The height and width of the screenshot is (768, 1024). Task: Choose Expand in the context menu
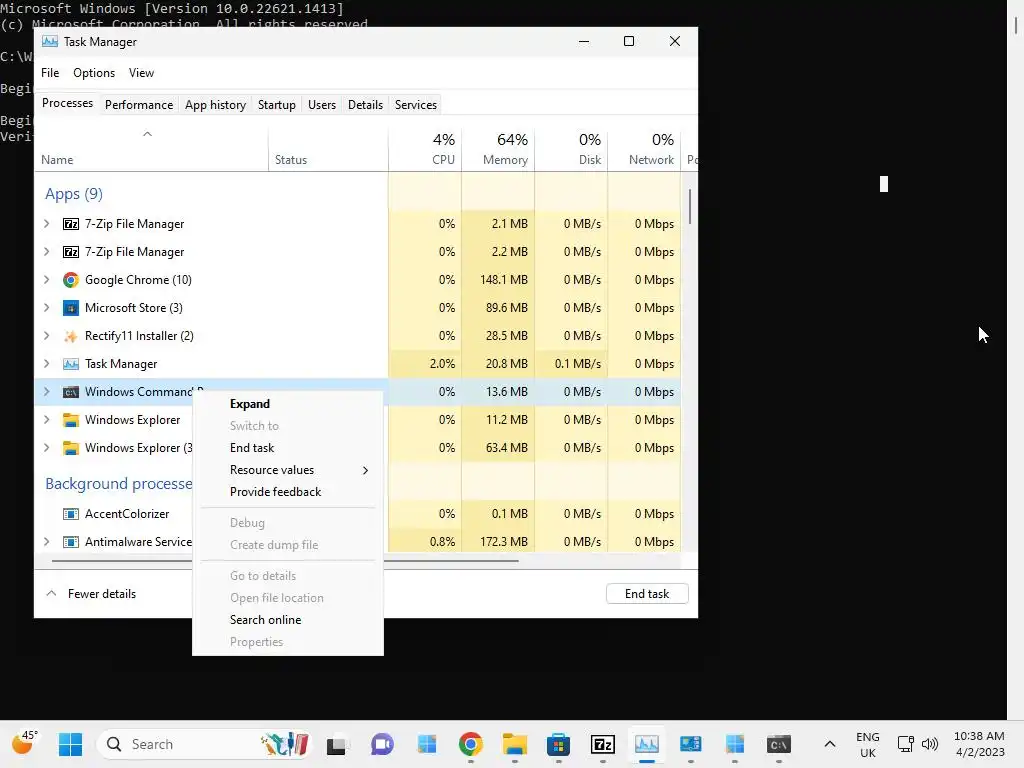tap(288, 404)
